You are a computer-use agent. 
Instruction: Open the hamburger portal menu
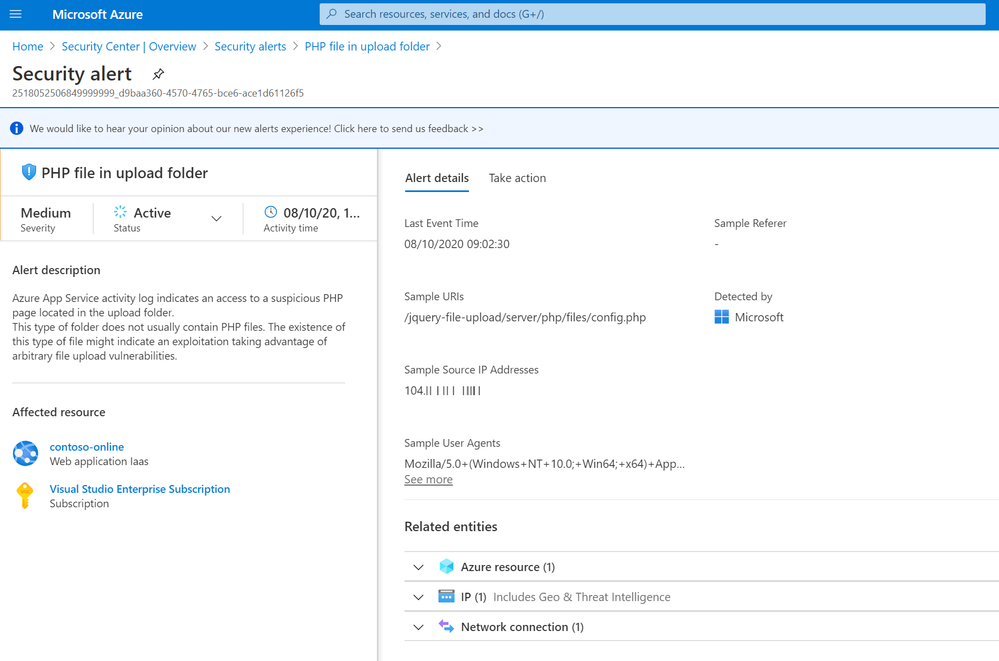16,14
